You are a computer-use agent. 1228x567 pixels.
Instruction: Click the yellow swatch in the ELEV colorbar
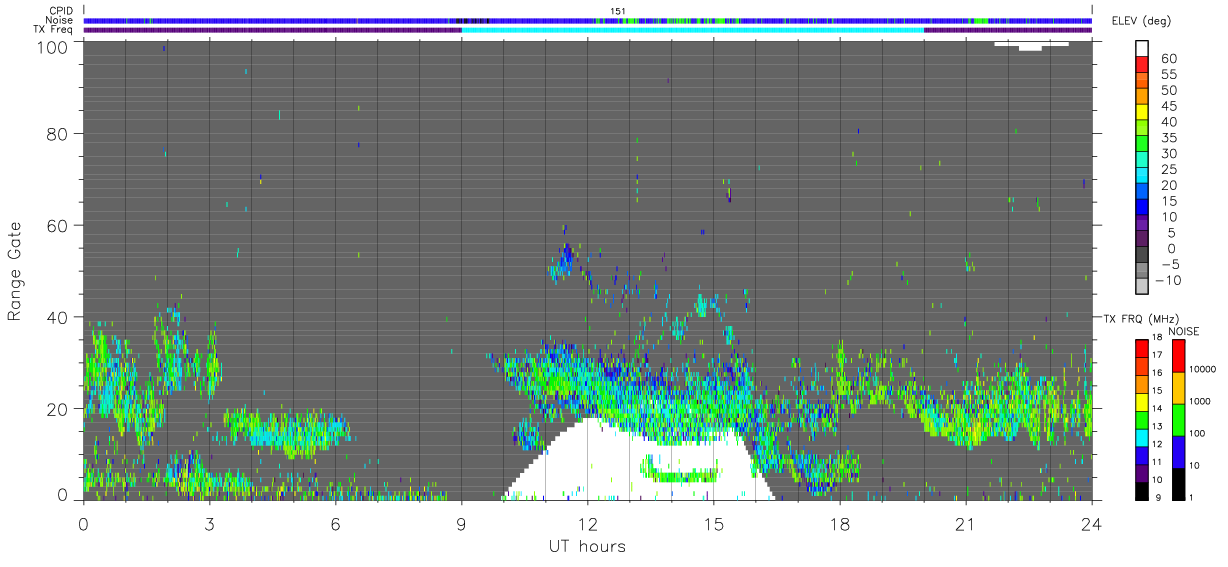[1142, 112]
